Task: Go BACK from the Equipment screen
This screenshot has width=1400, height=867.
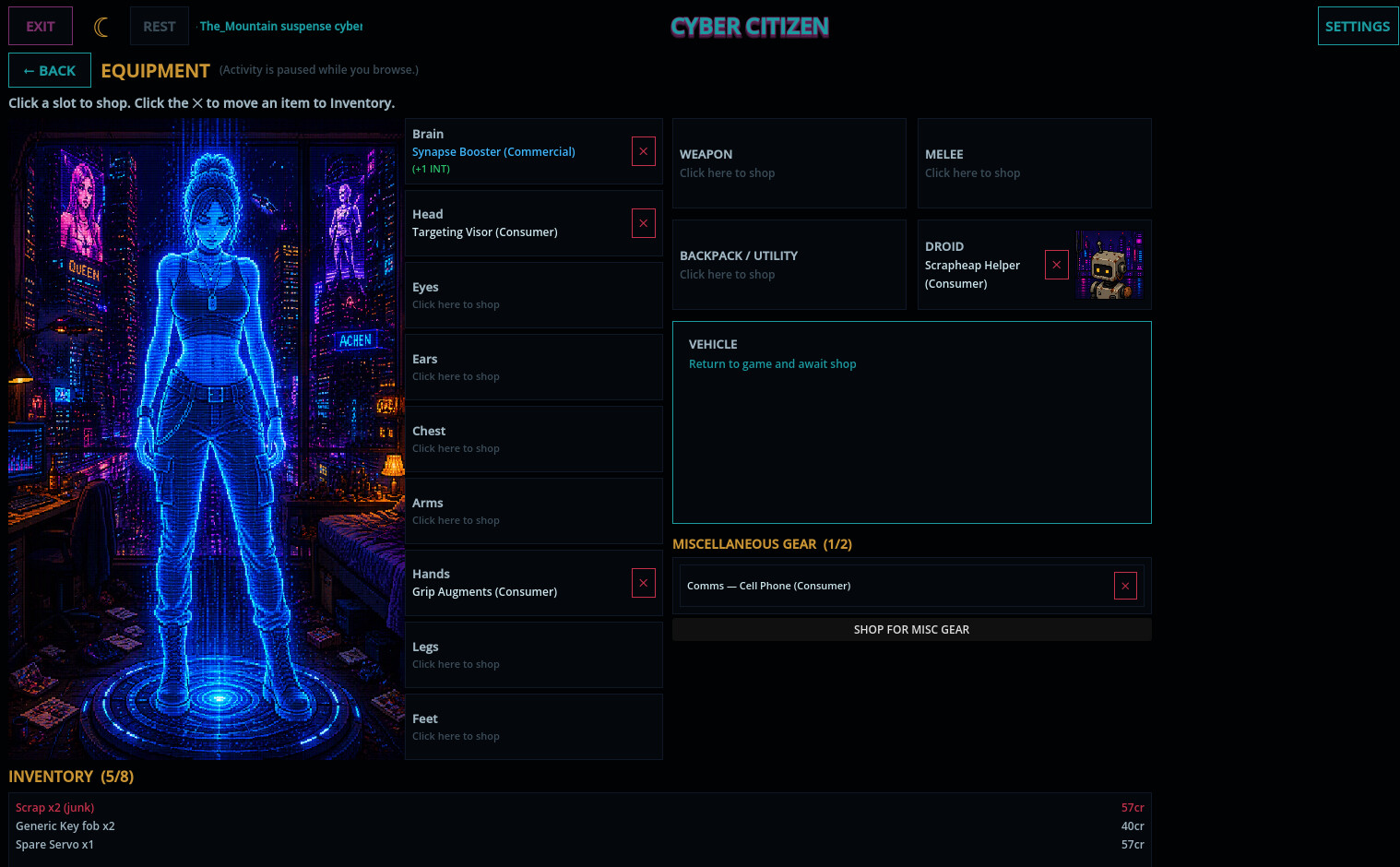Action: point(50,70)
